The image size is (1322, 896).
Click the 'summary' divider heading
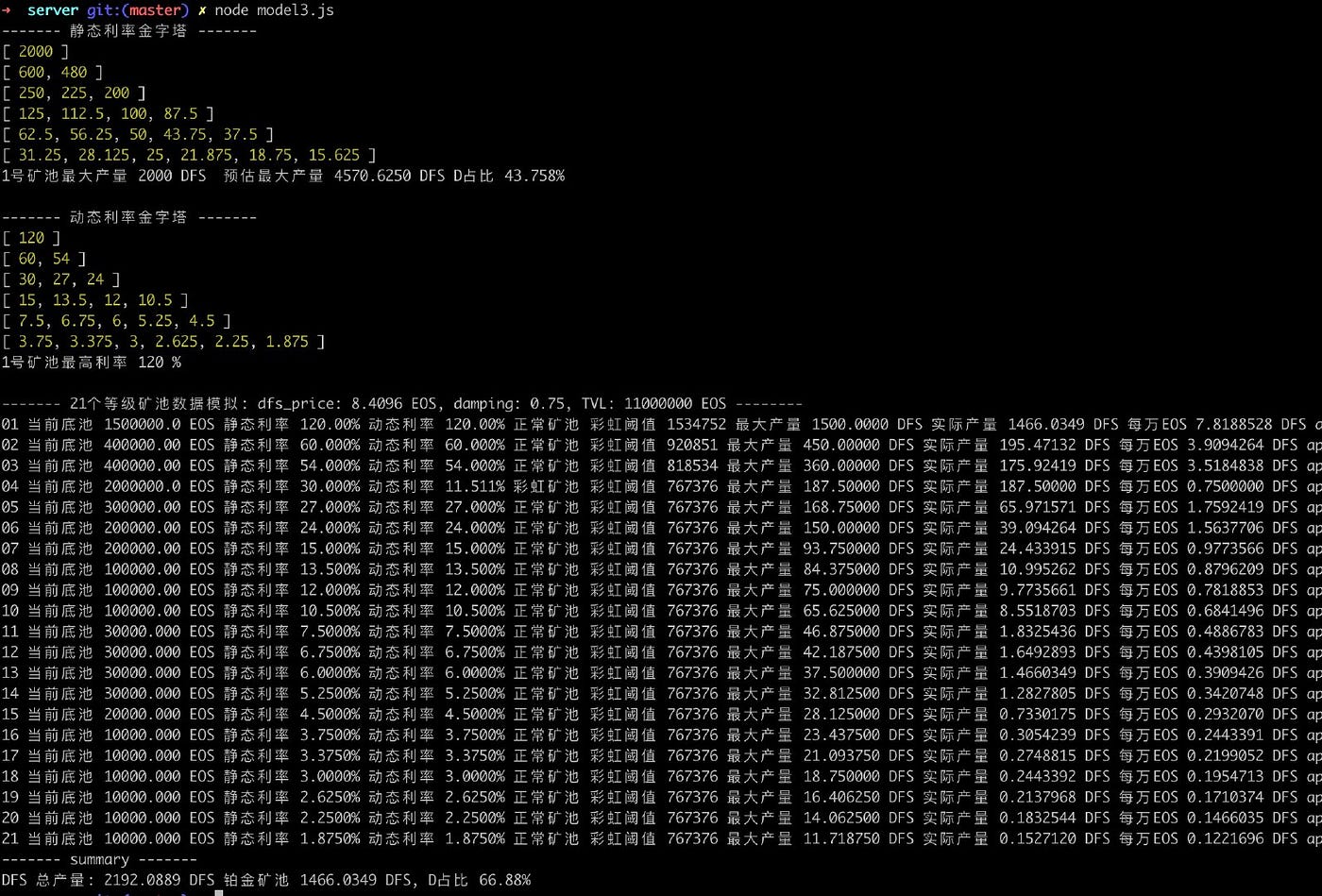(99, 860)
